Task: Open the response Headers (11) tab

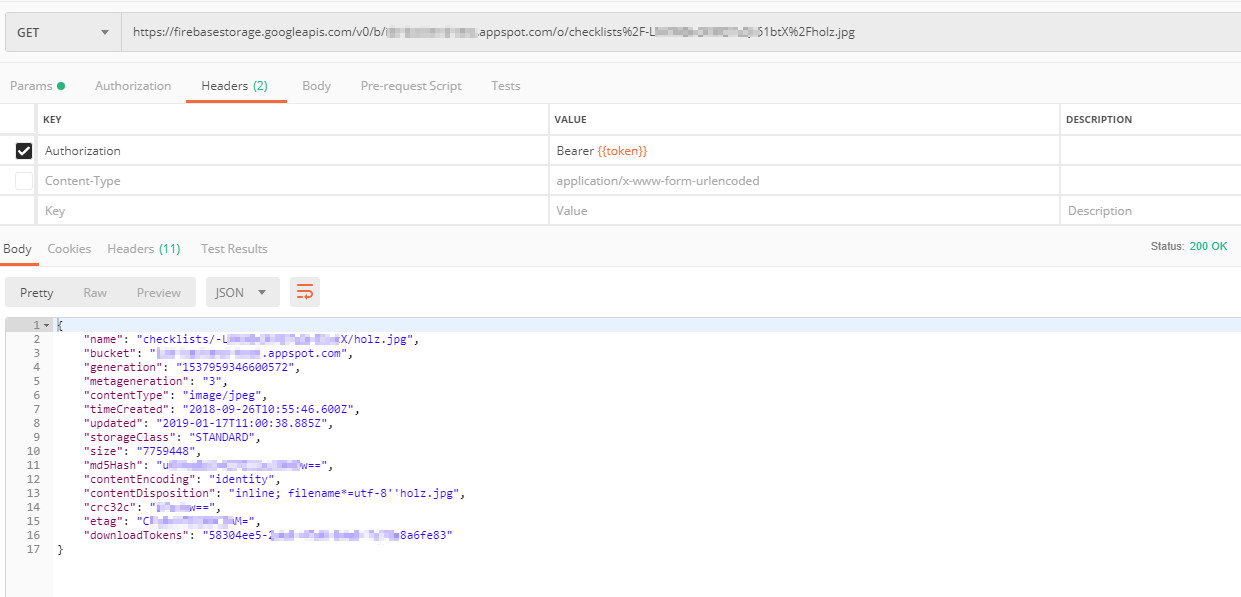Action: [144, 249]
